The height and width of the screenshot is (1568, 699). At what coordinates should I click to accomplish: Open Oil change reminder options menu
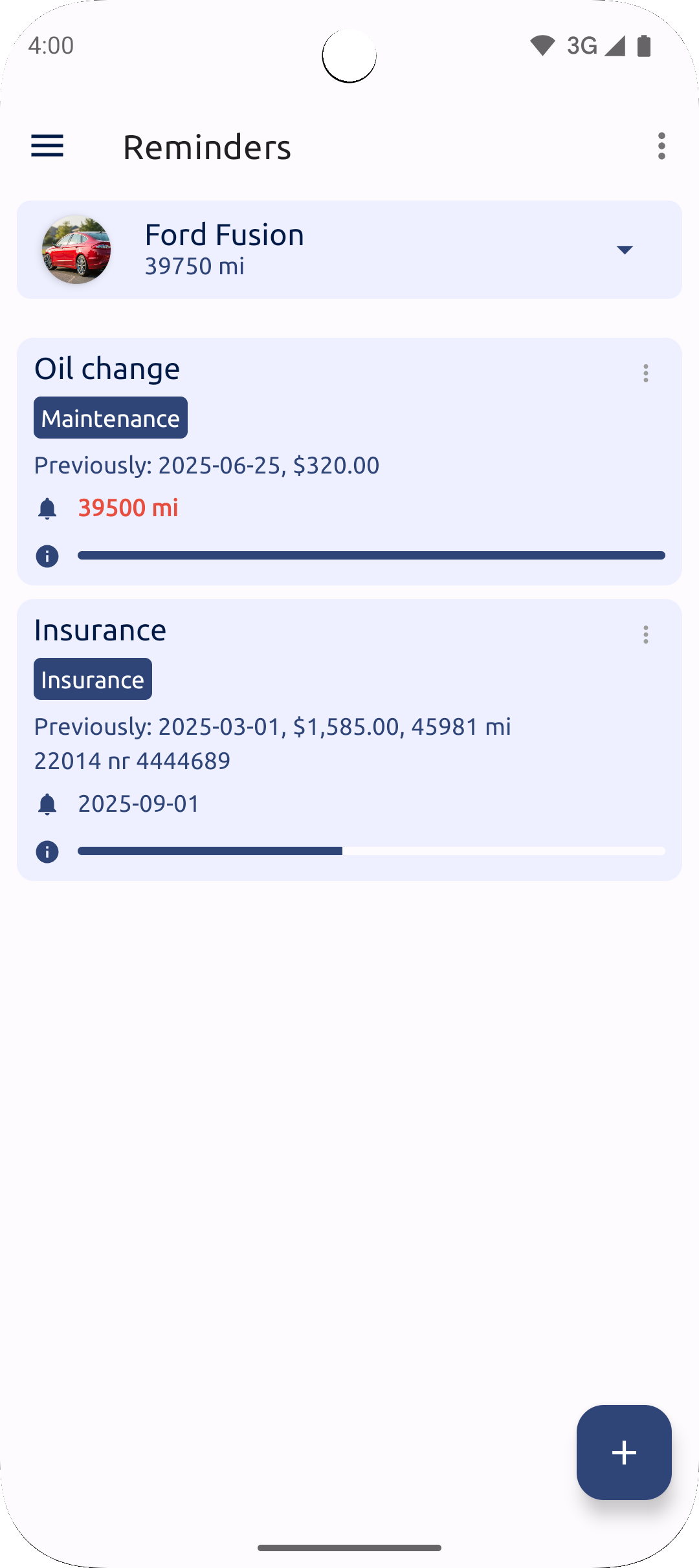click(x=645, y=373)
